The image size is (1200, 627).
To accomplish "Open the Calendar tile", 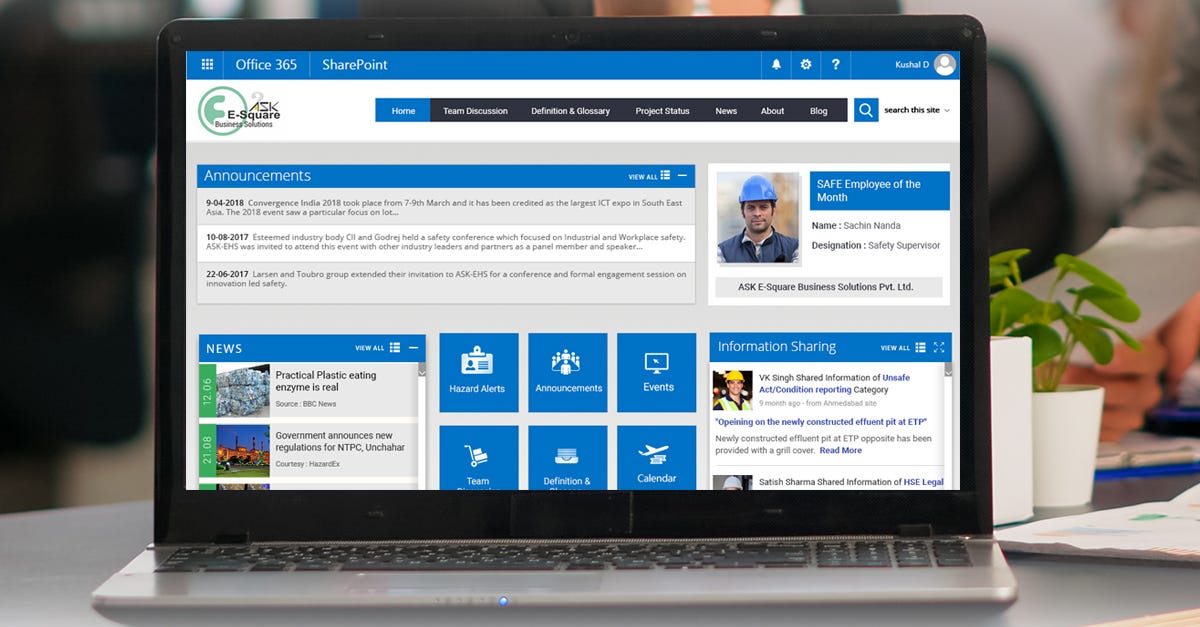I will 656,459.
